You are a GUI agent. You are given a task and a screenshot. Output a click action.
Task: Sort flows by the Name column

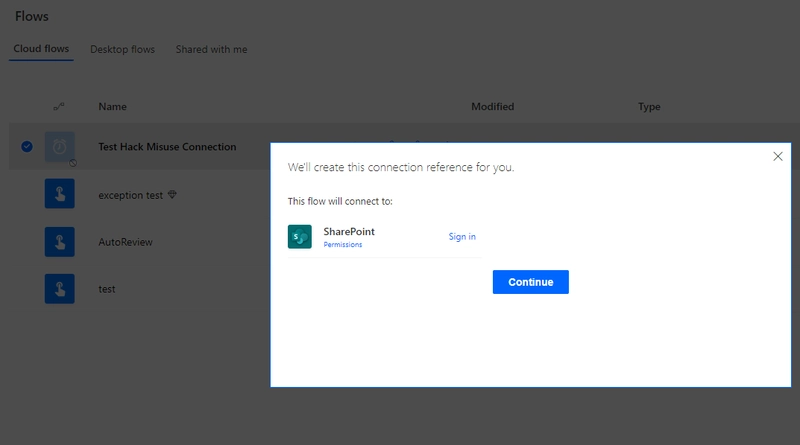tap(112, 107)
